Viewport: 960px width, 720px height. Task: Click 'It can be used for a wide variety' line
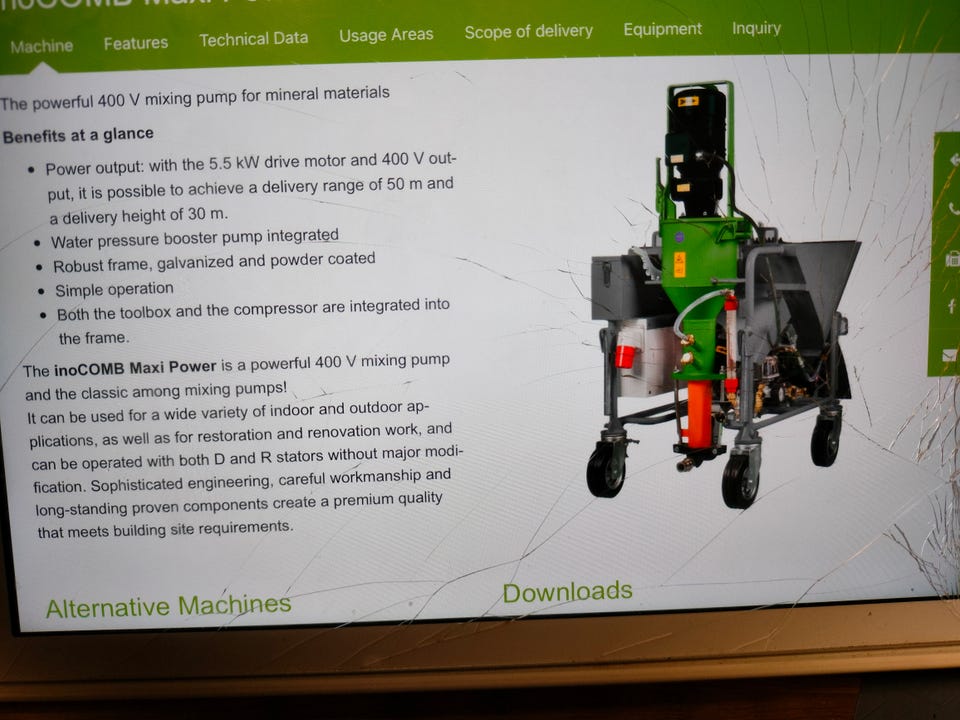tap(228, 413)
